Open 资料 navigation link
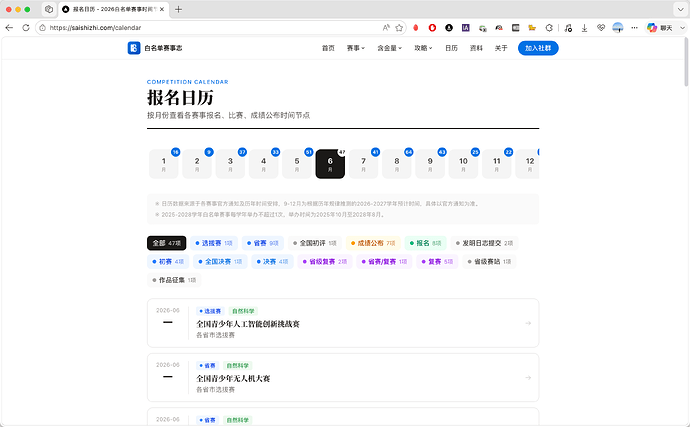Image resolution: width=690 pixels, height=427 pixels. tap(476, 48)
